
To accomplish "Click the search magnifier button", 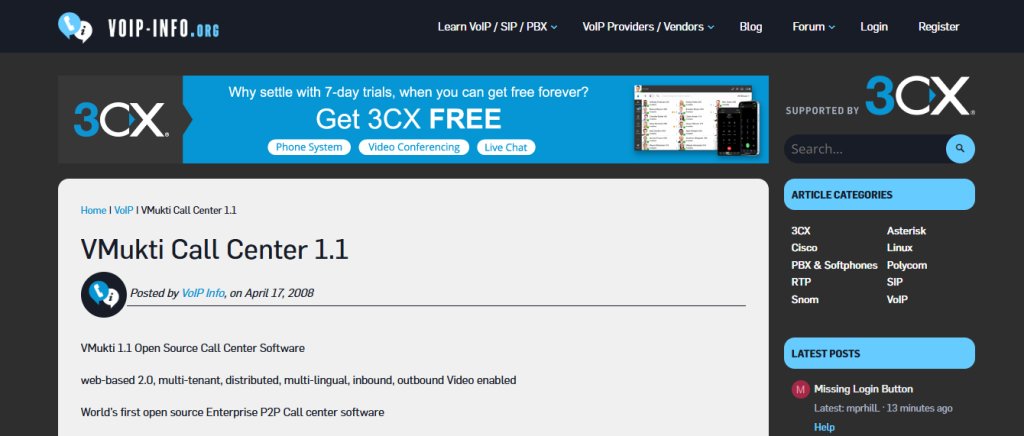I will coord(960,149).
